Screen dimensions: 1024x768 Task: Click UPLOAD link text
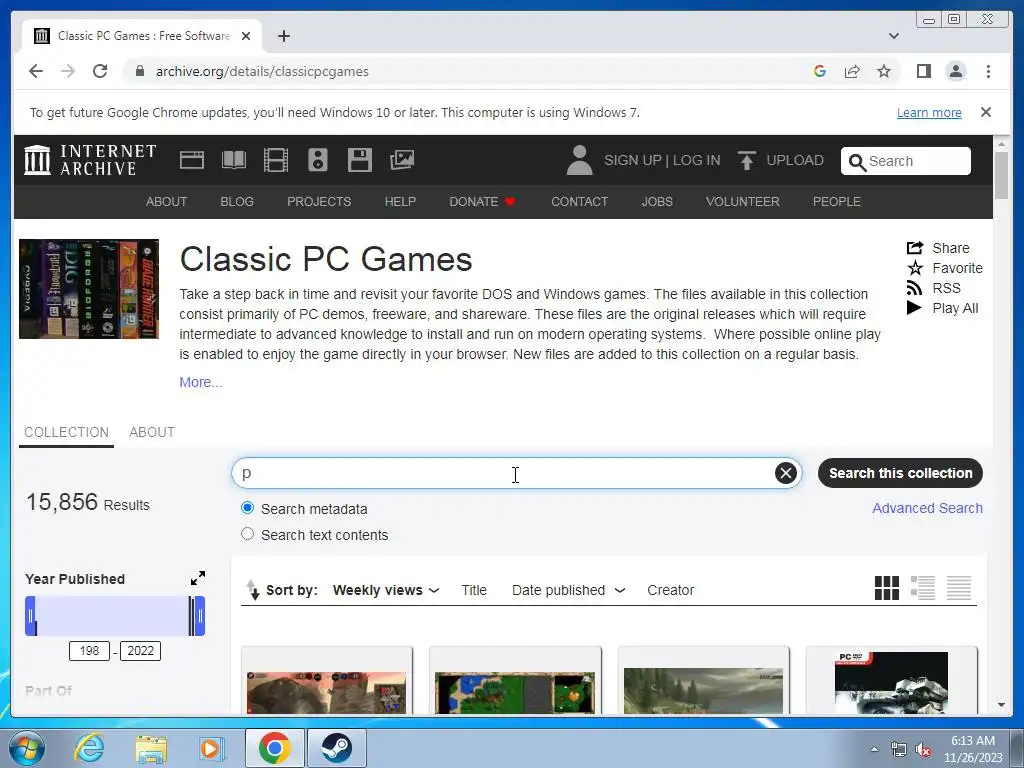point(795,160)
